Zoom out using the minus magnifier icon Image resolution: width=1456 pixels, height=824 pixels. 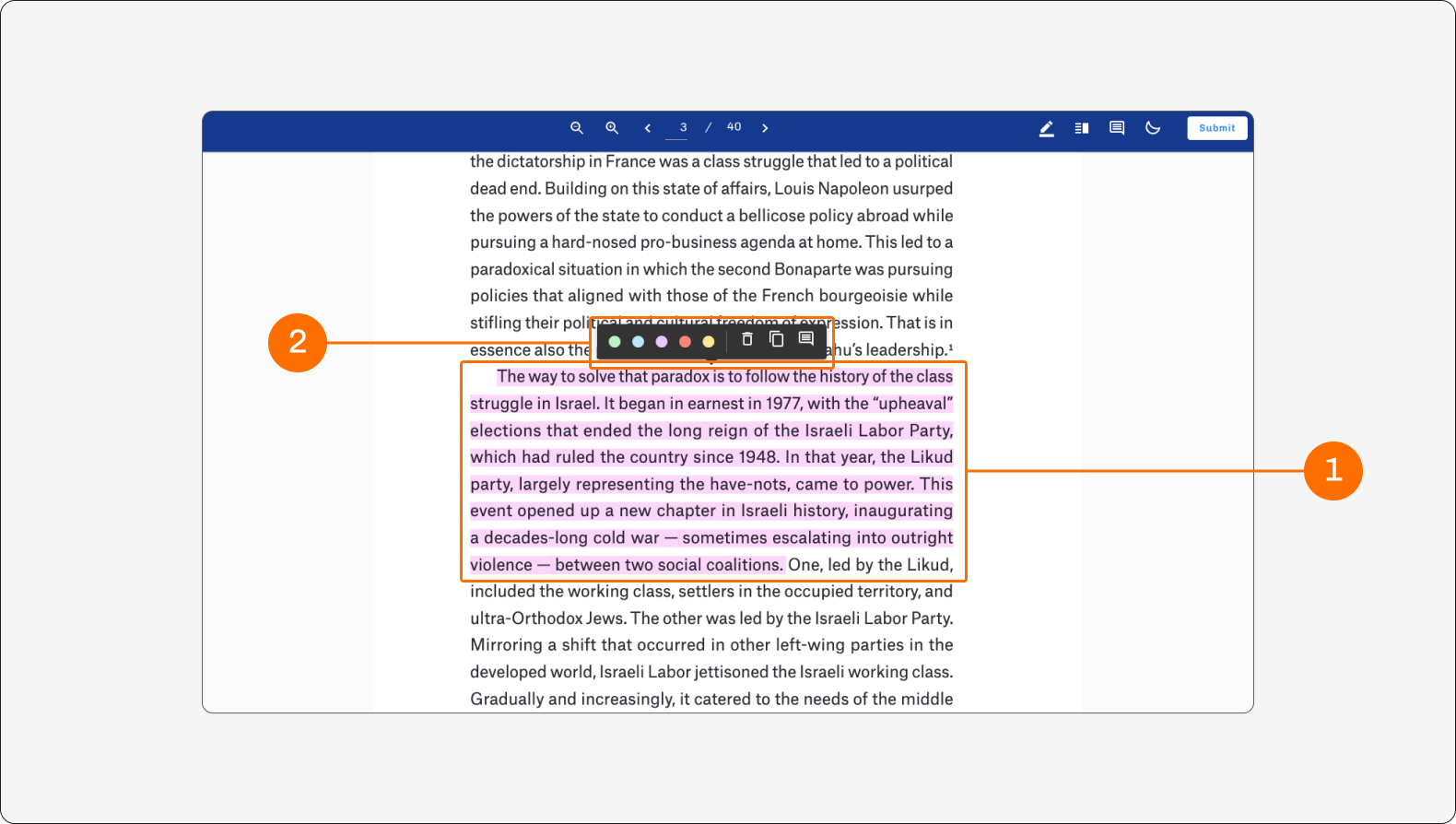(577, 128)
